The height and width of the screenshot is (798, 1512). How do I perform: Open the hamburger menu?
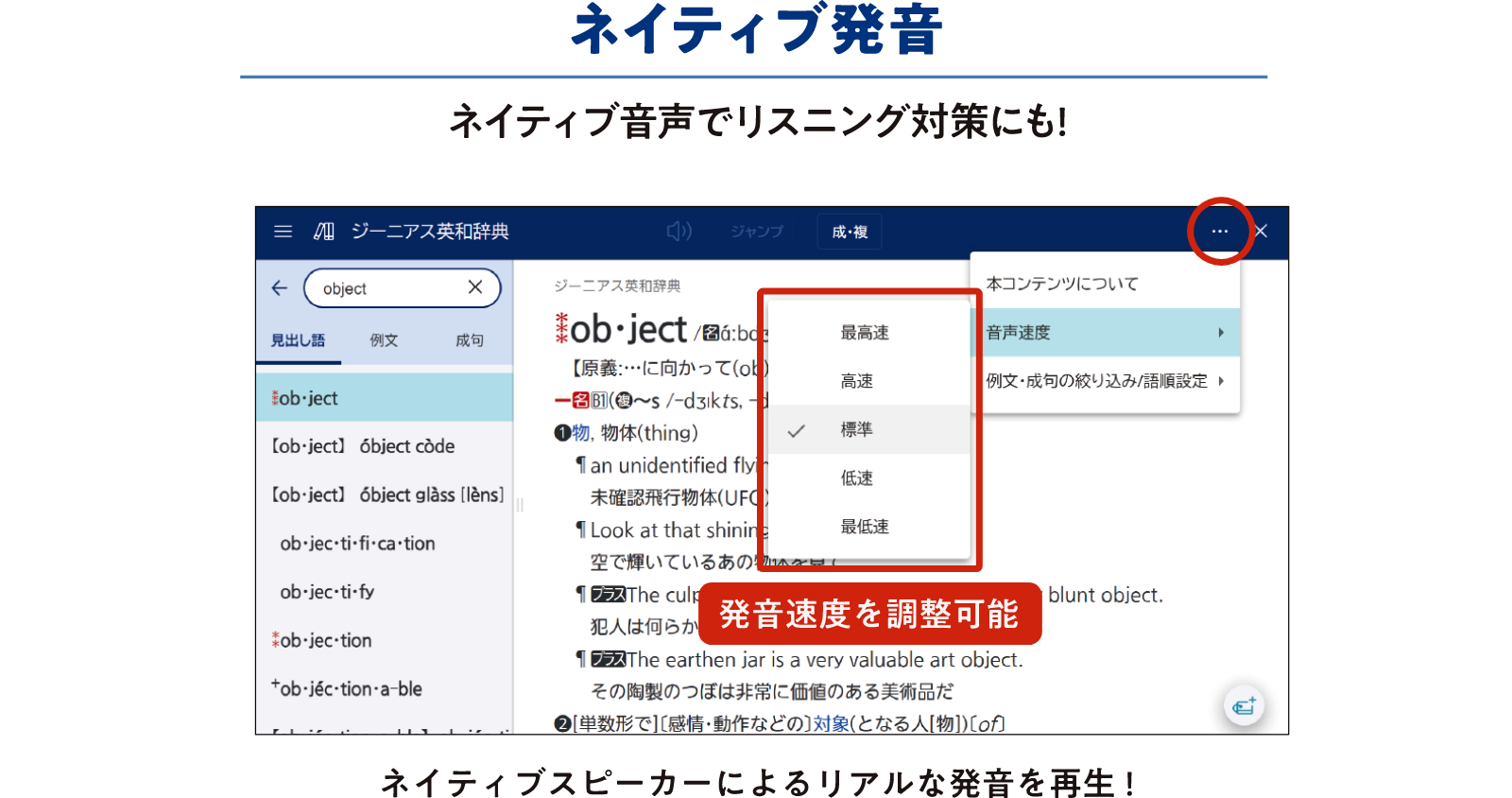pos(283,232)
